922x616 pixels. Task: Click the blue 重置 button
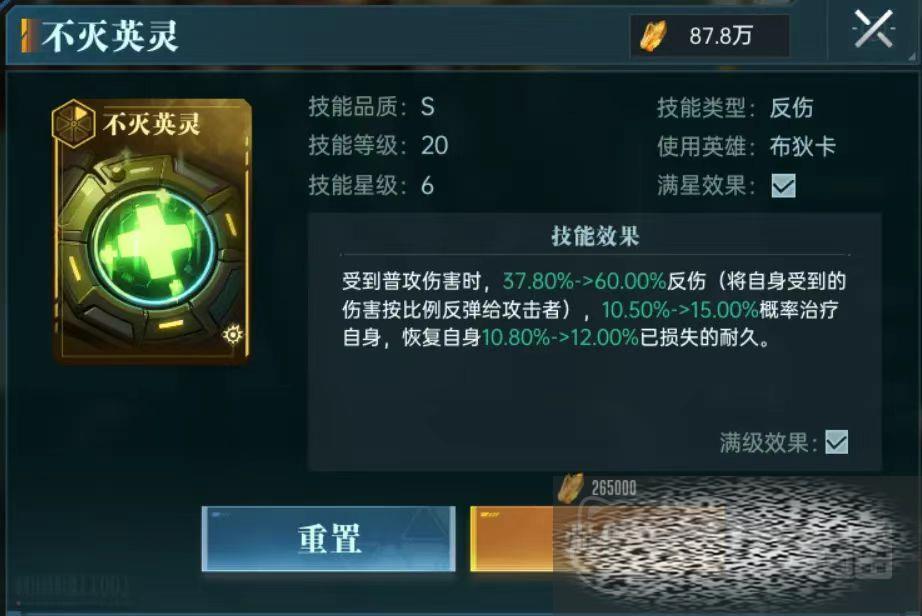329,538
